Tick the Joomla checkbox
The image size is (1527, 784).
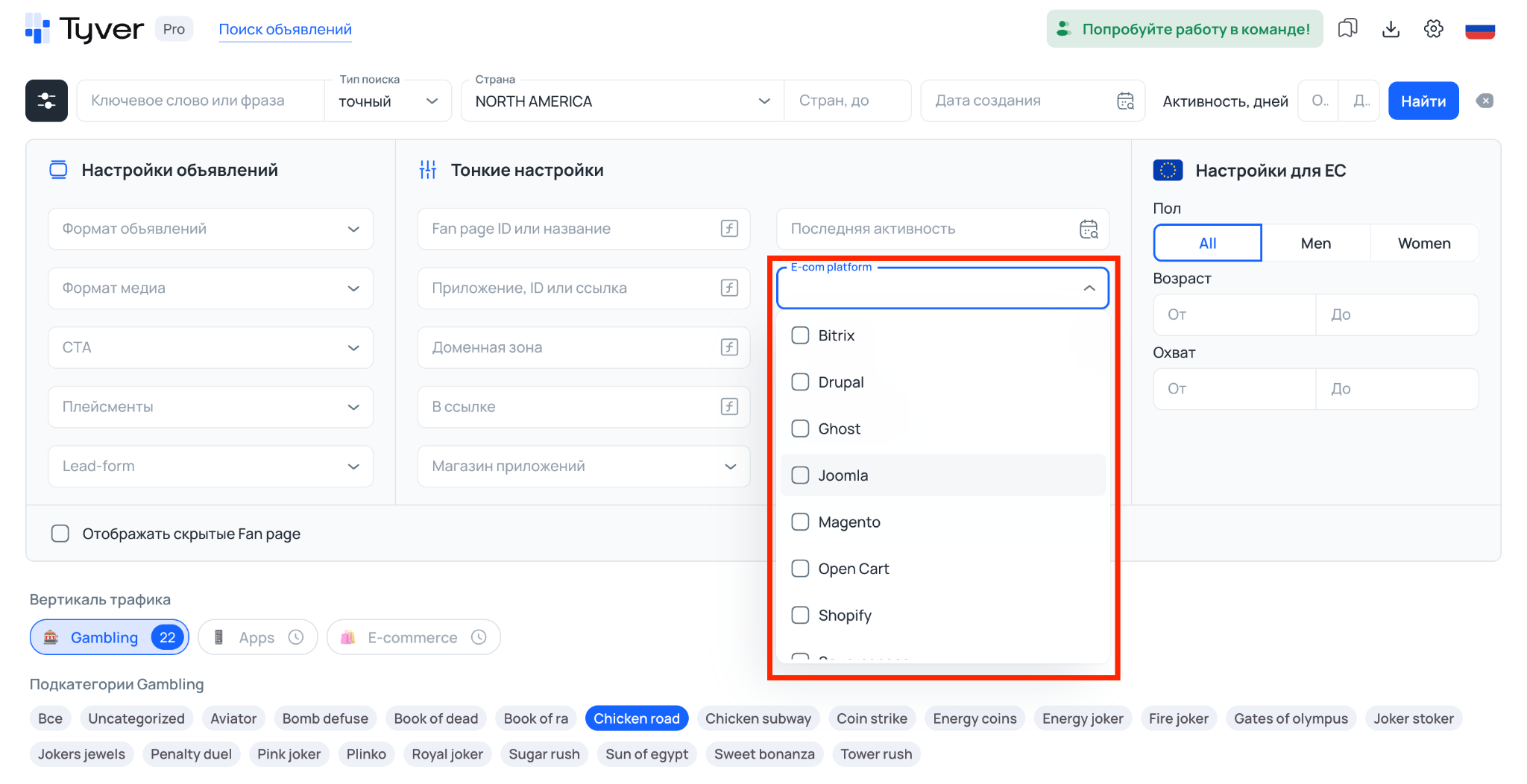tap(800, 475)
